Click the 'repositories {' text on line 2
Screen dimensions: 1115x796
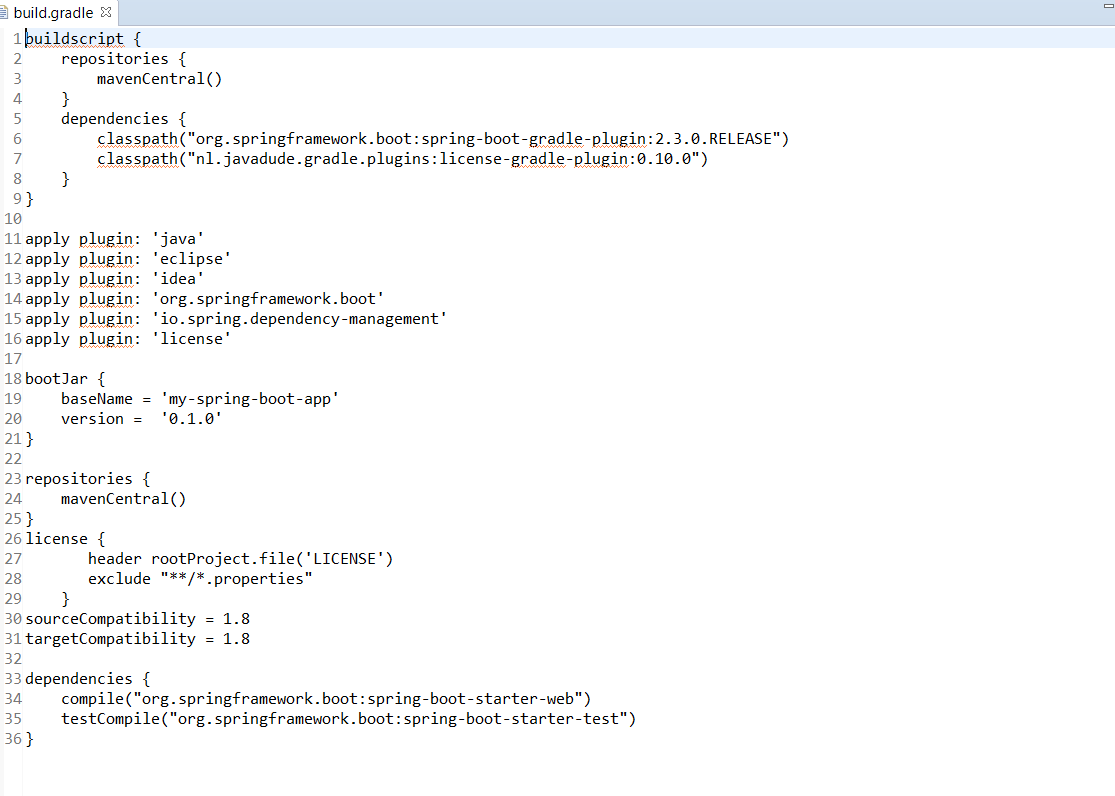tap(123, 58)
